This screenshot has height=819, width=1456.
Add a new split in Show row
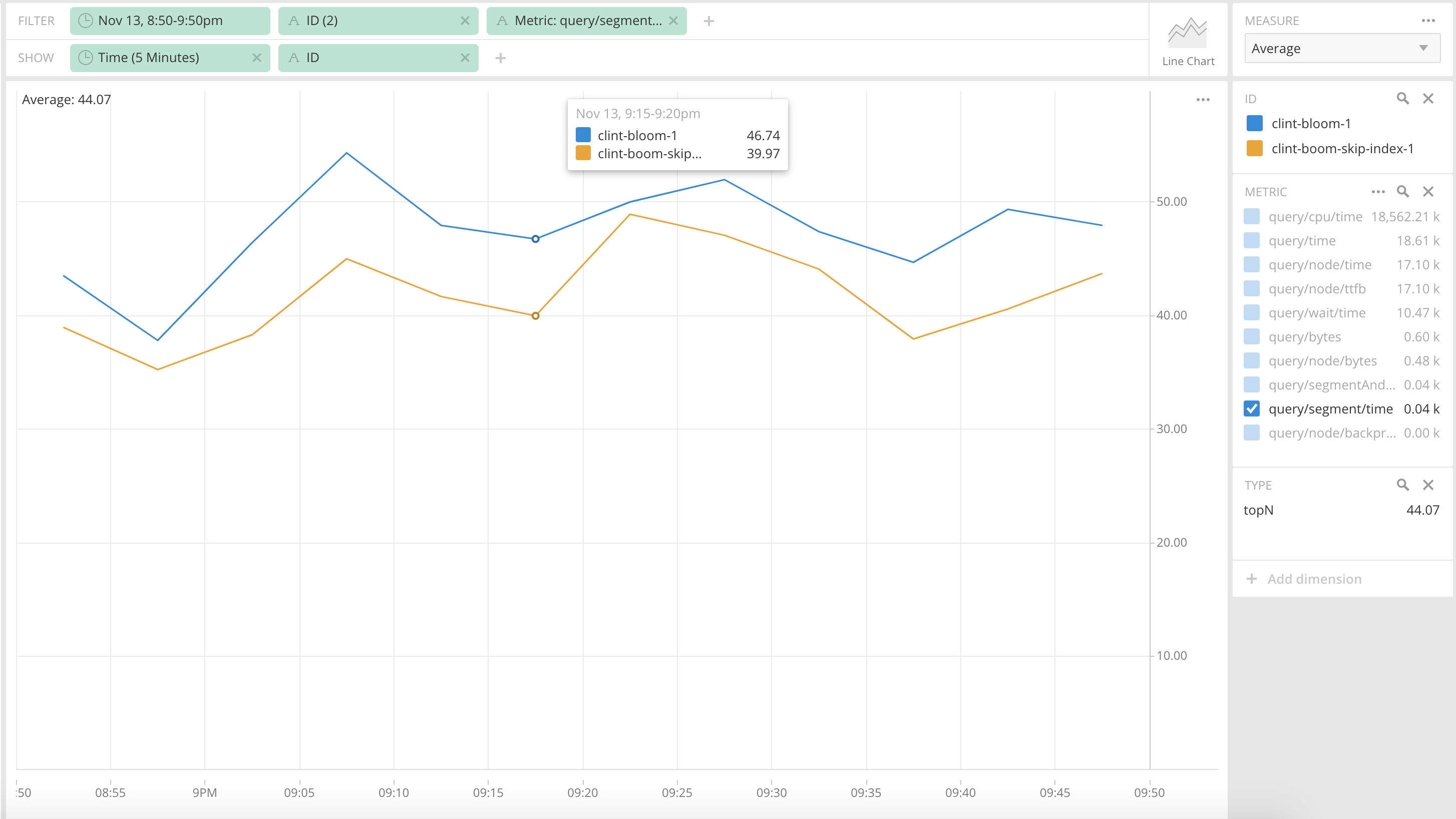coord(500,58)
